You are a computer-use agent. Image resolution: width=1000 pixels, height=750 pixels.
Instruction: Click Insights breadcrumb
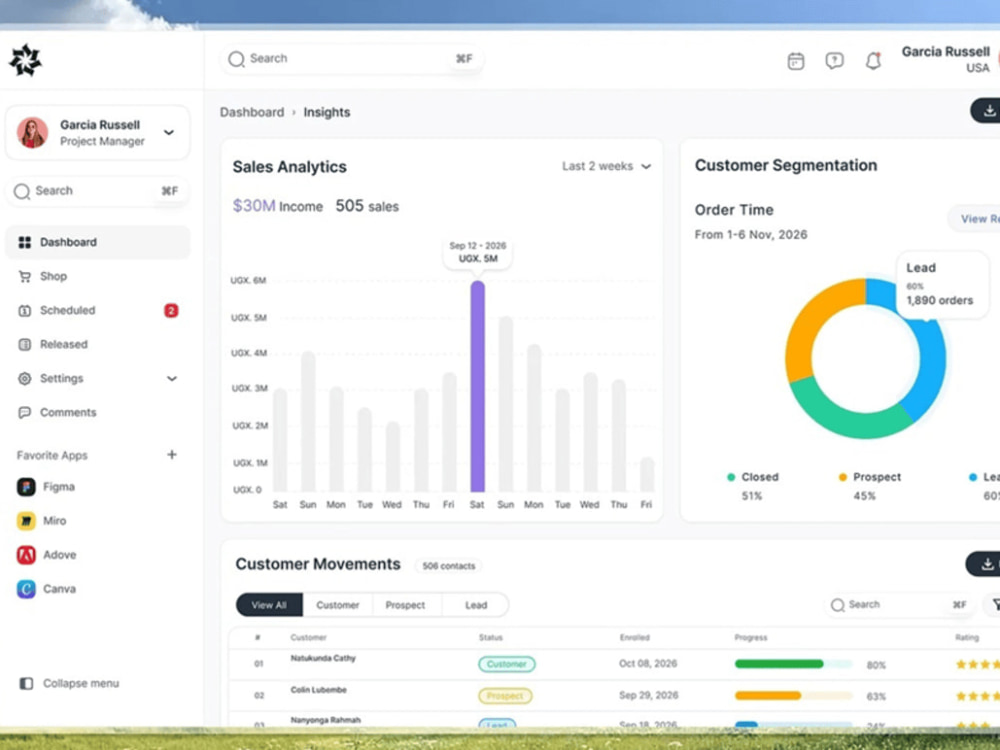click(327, 112)
